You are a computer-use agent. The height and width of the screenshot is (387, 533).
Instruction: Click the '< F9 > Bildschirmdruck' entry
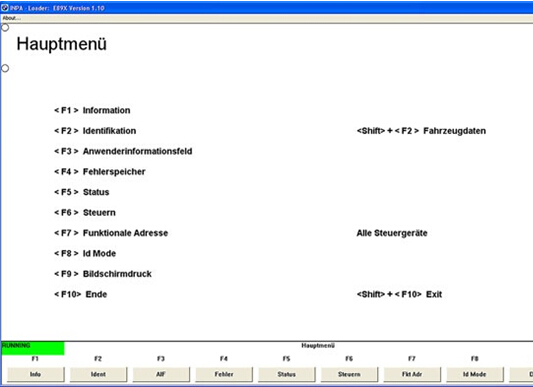[103, 274]
